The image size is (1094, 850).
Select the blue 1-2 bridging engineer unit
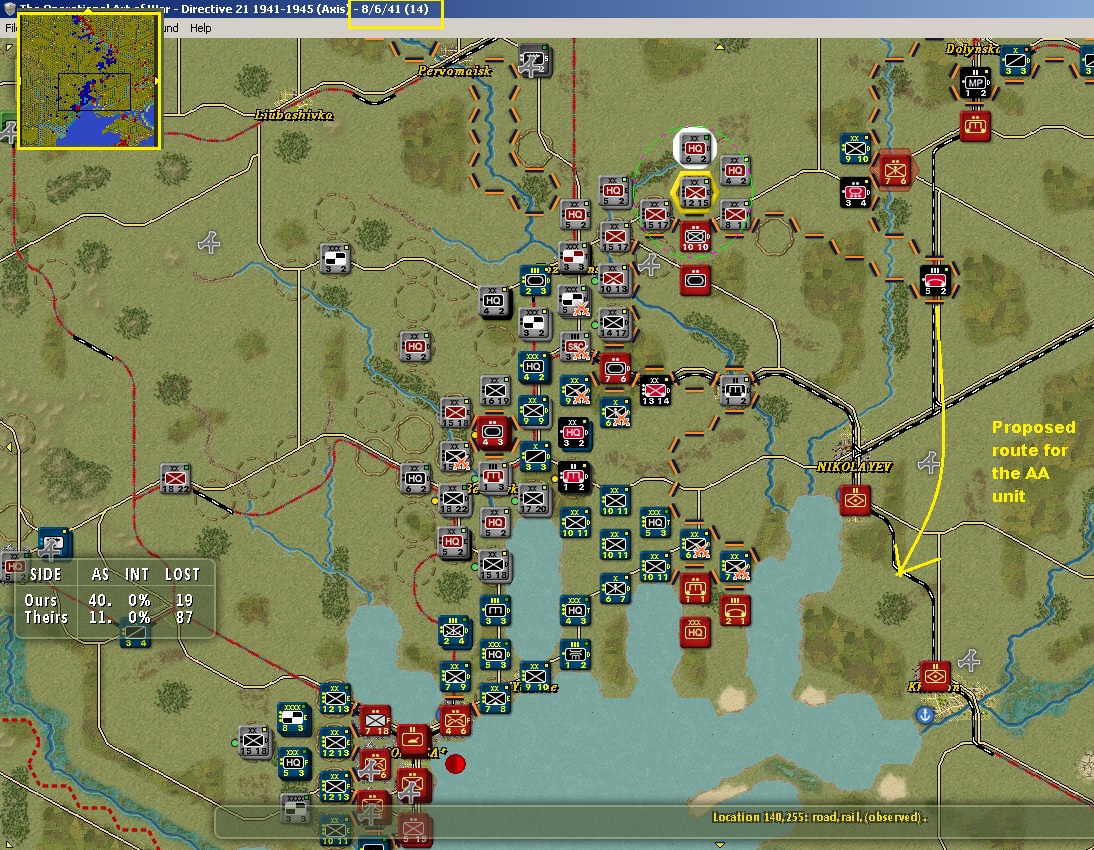click(x=575, y=655)
